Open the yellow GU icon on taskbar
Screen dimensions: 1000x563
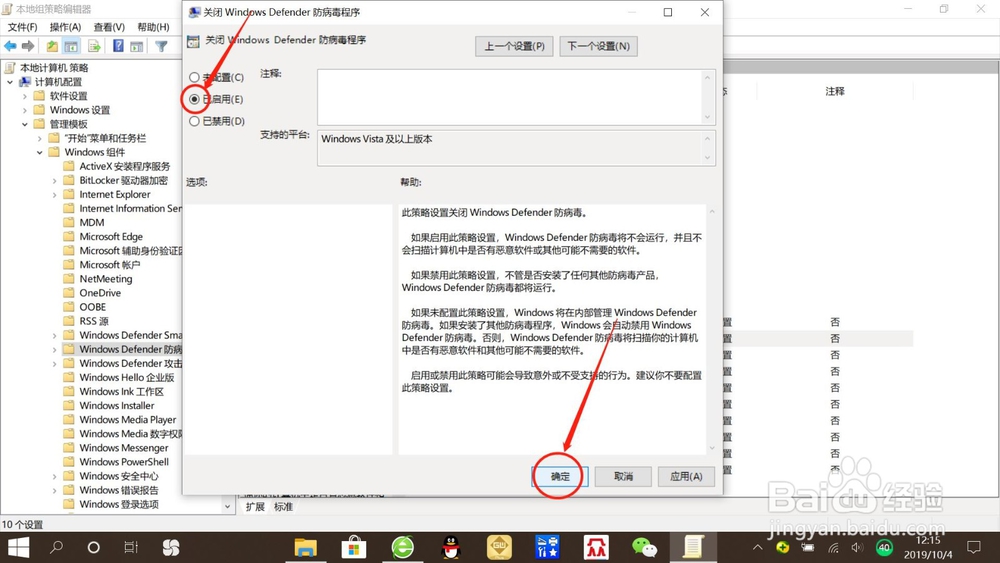pyautogui.click(x=499, y=547)
